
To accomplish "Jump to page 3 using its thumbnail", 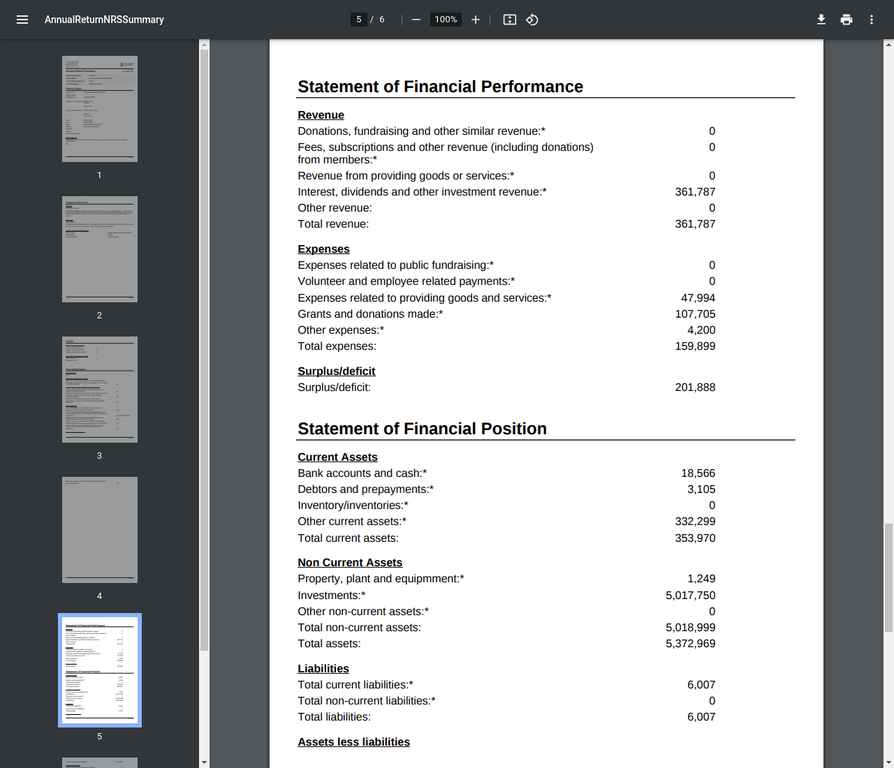I will click(x=99, y=389).
